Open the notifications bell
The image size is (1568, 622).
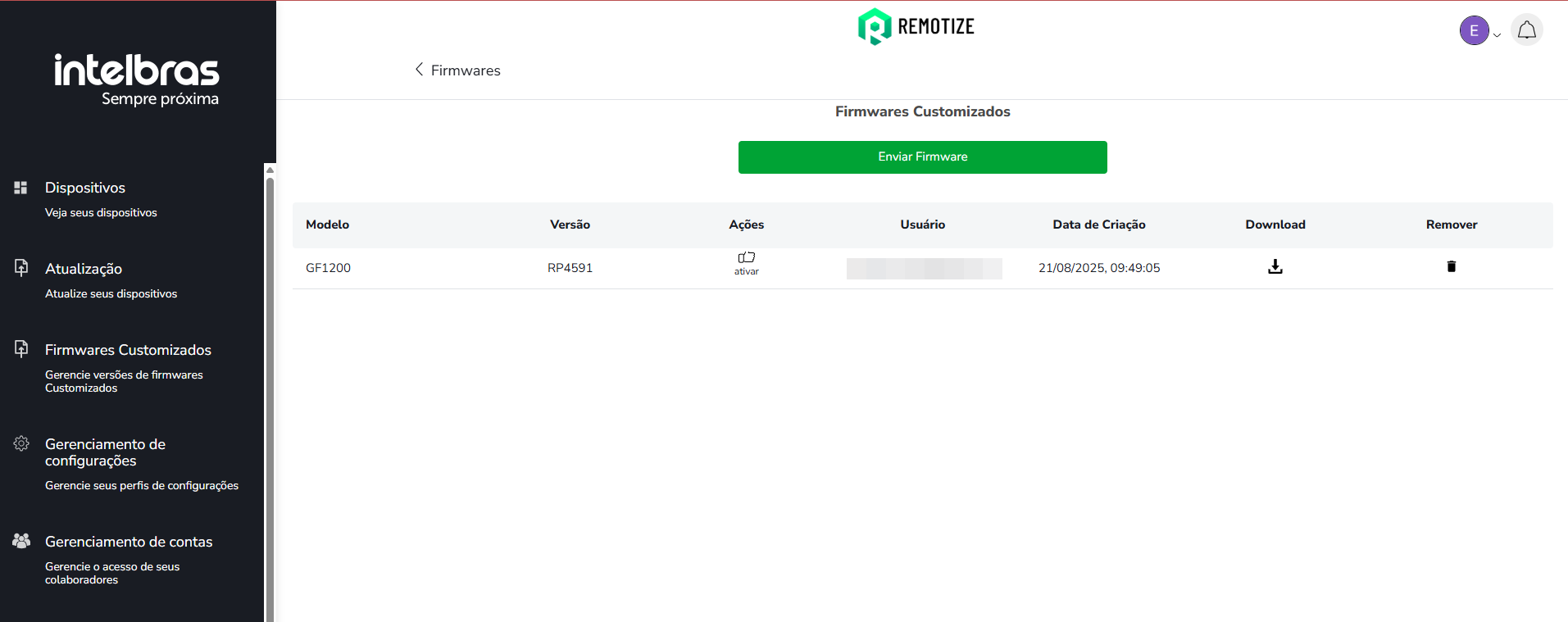[x=1526, y=30]
